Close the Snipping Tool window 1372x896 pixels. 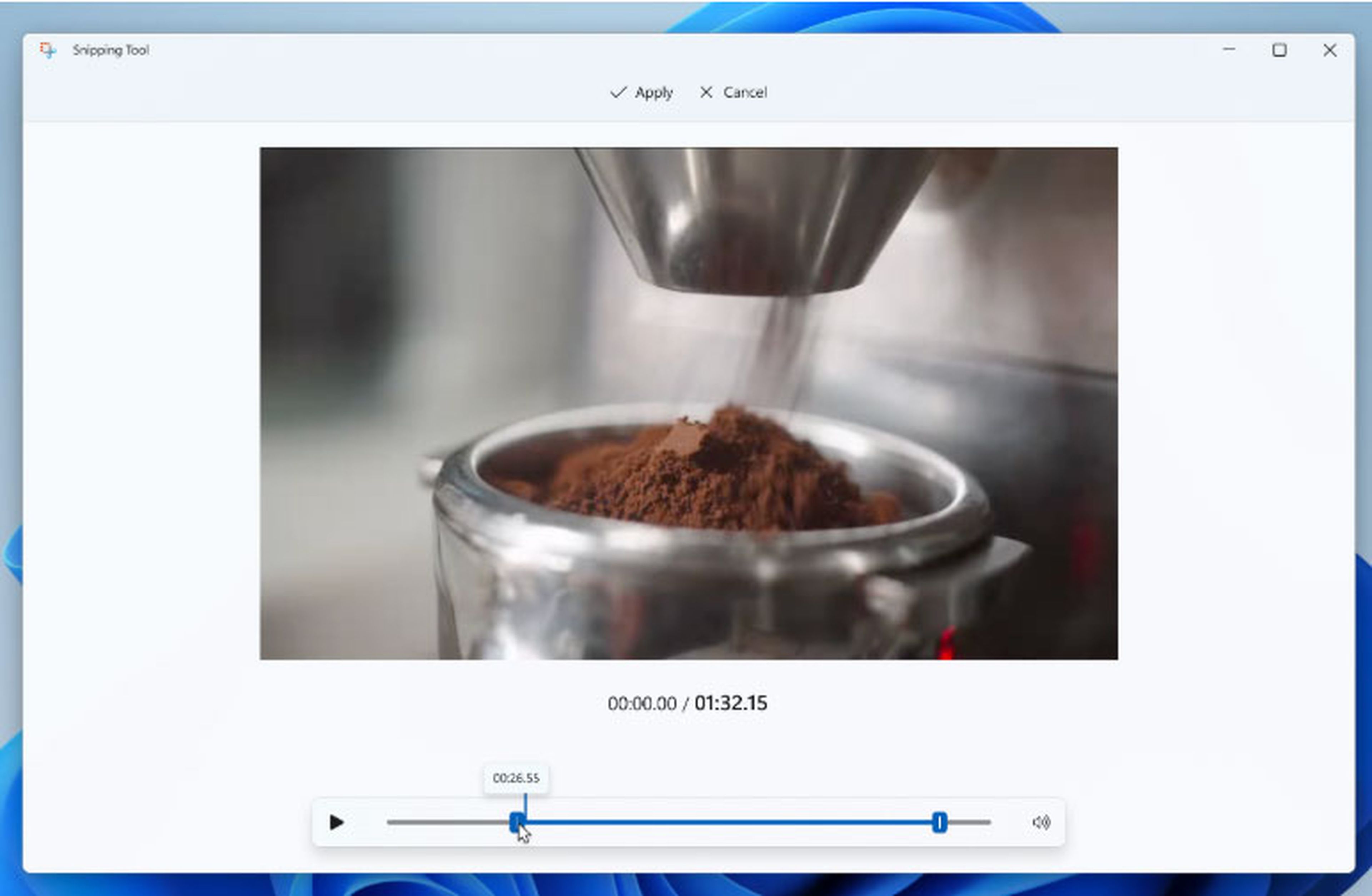click(1330, 50)
